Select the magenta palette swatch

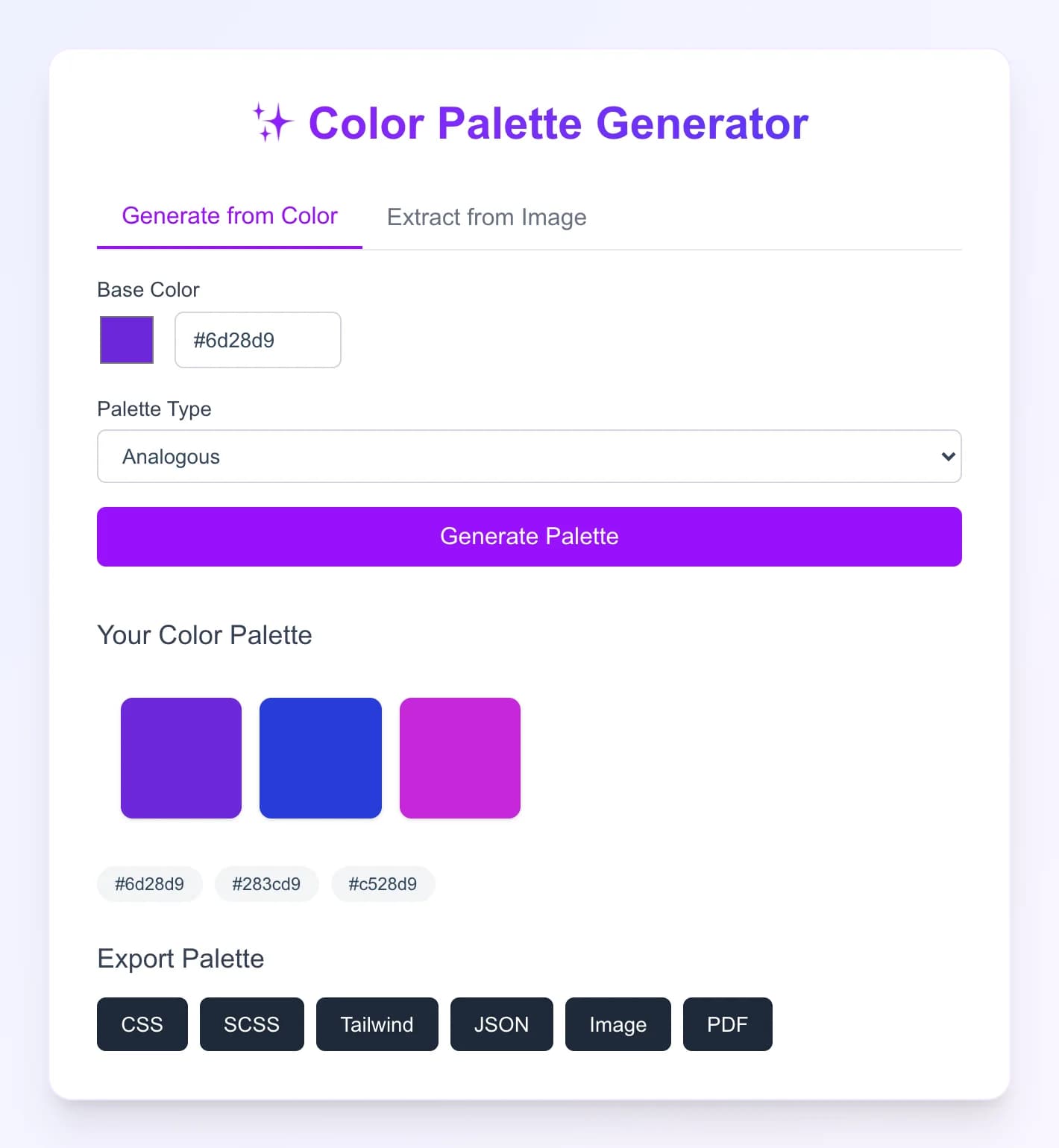pos(460,758)
